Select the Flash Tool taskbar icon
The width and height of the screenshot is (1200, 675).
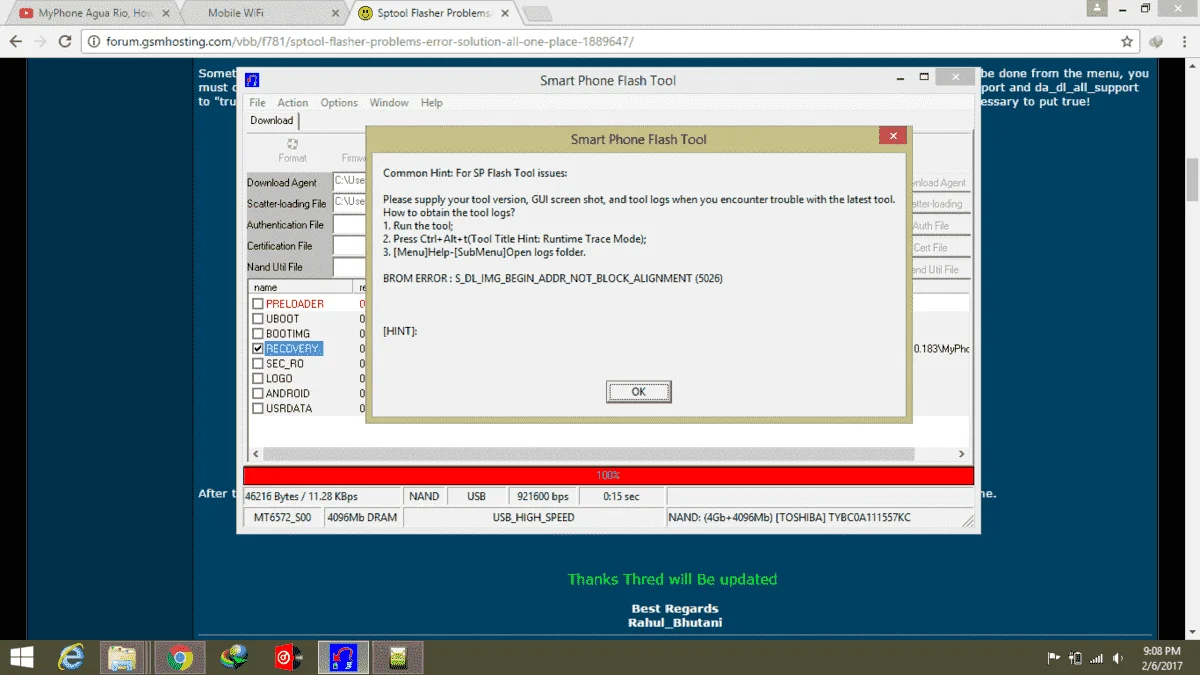tap(344, 657)
